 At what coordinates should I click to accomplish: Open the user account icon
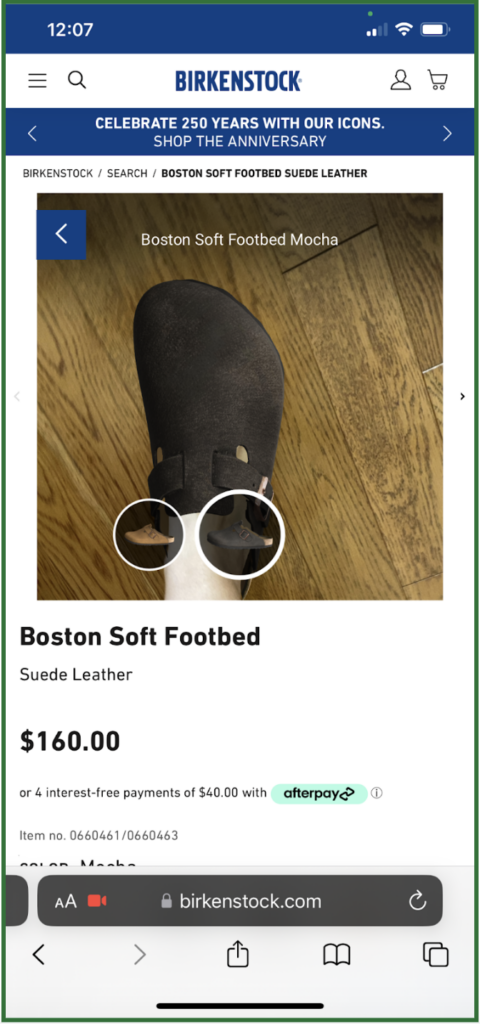400,80
